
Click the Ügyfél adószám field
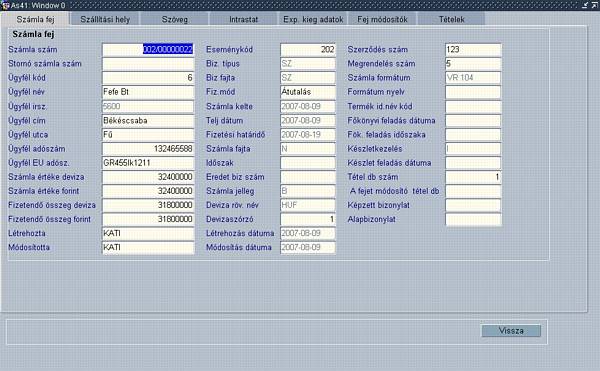(x=148, y=149)
